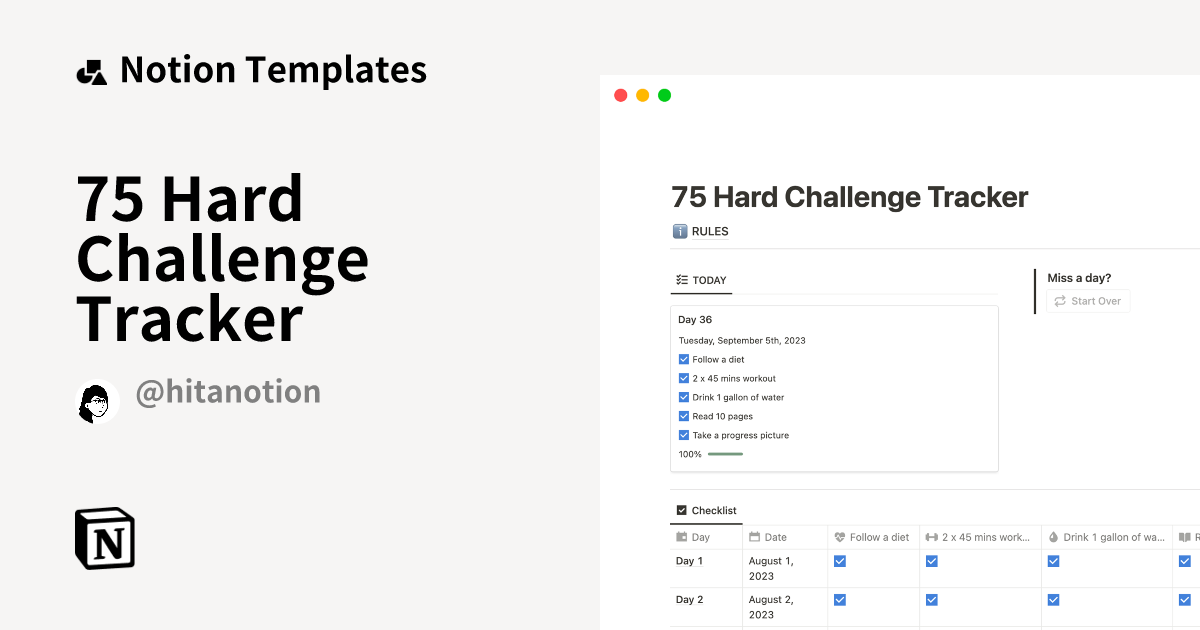Toggle Drink 1 gallon of water checkbox
The height and width of the screenshot is (630, 1200).
pos(684,398)
